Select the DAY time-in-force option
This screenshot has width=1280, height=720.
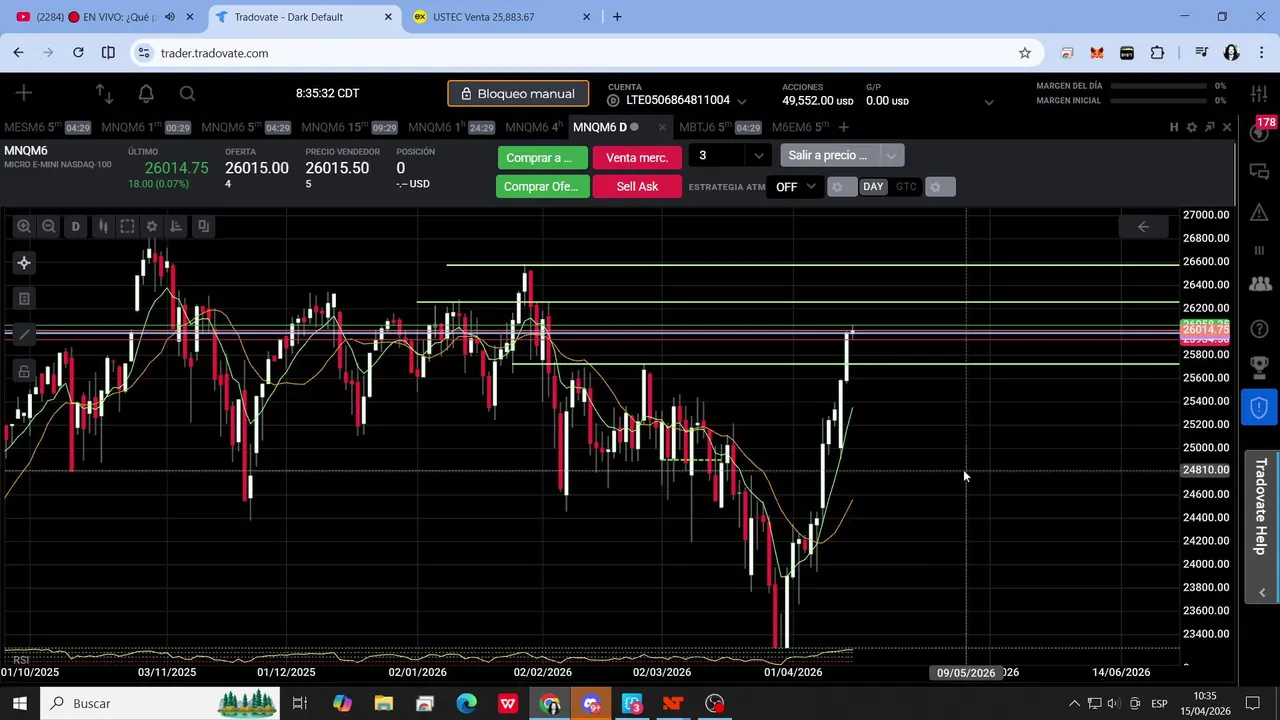click(x=873, y=187)
